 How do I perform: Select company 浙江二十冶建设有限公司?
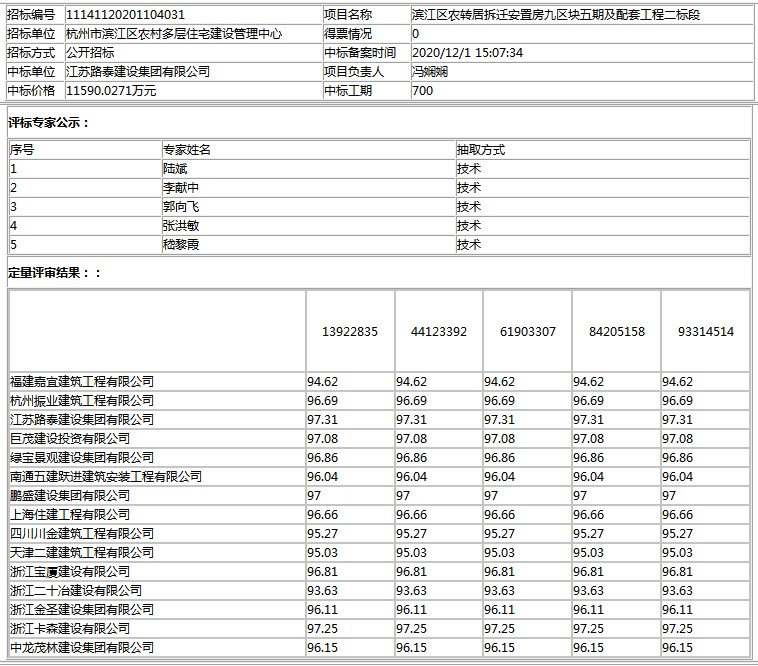[76, 591]
